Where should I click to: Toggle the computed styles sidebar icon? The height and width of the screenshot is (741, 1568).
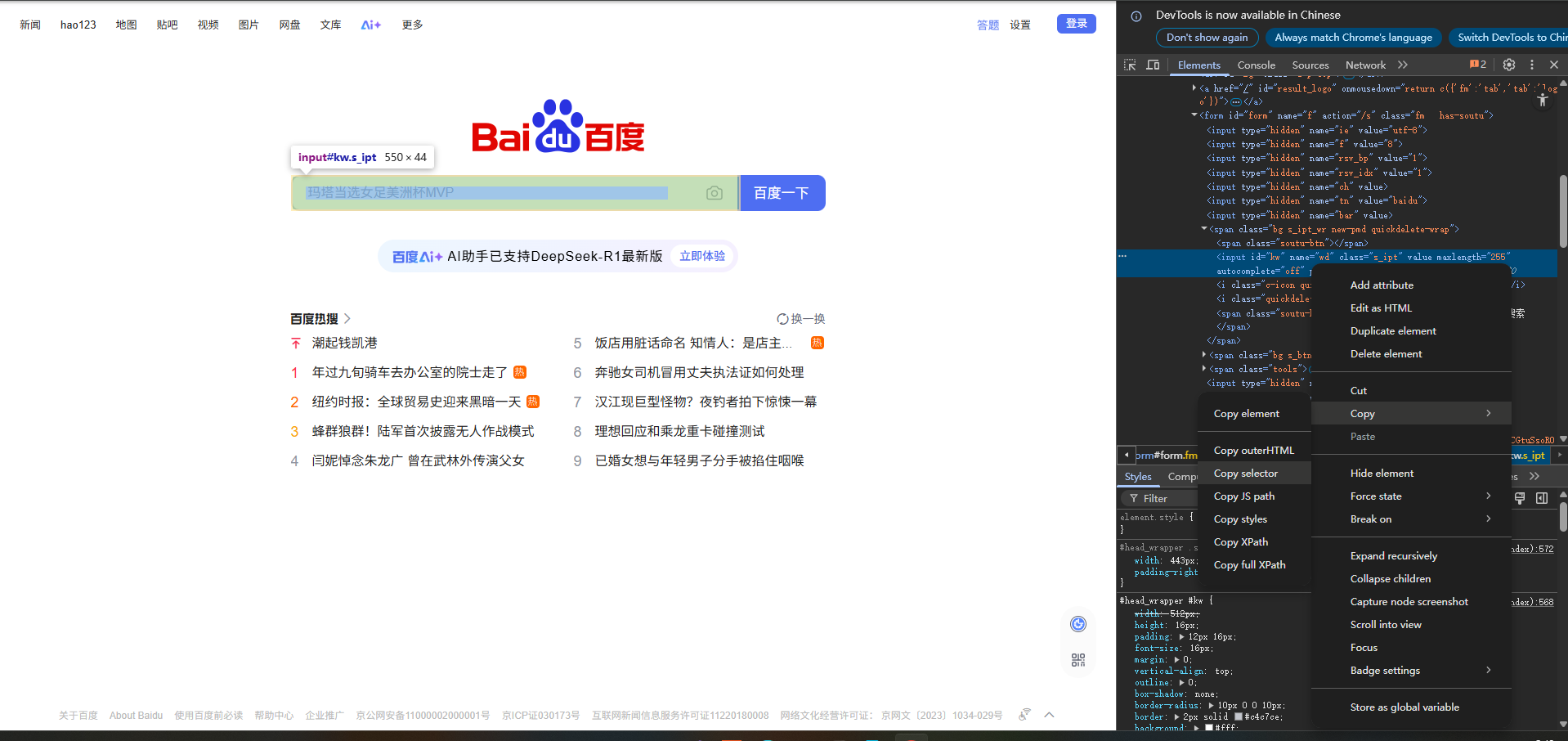1542,498
